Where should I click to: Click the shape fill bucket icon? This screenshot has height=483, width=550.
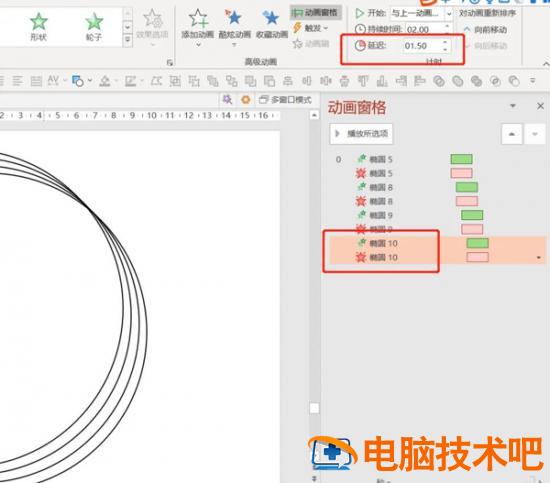105,81
